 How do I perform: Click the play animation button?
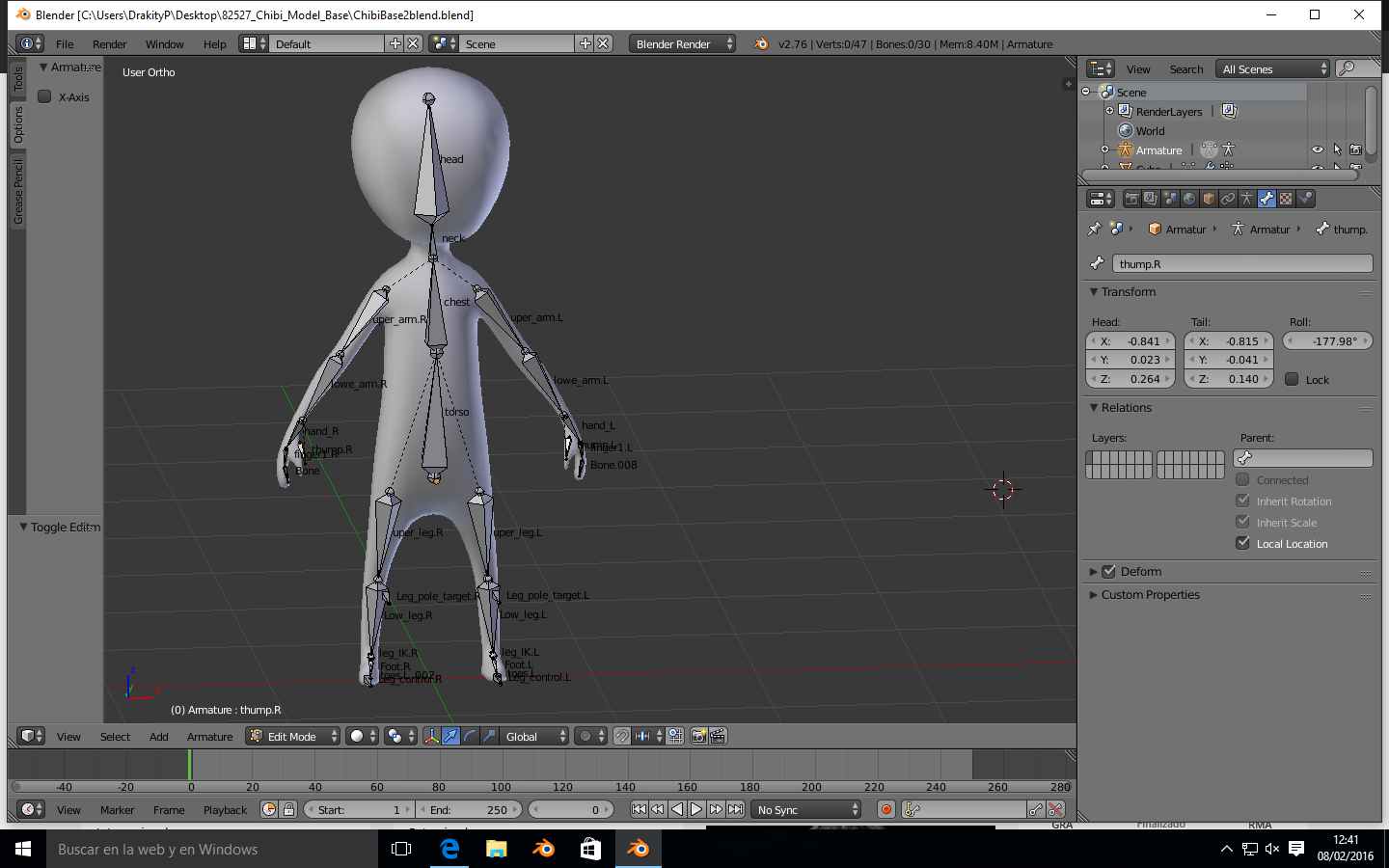696,809
